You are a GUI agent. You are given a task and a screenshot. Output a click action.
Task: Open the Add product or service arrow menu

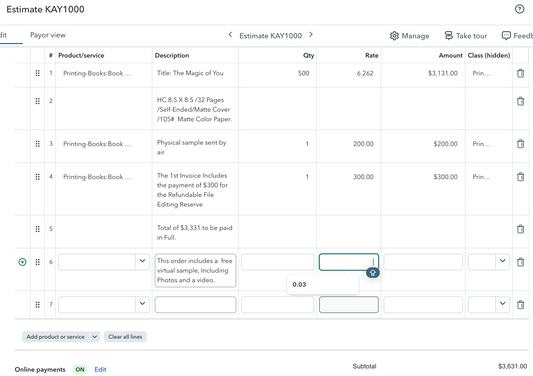coord(95,337)
